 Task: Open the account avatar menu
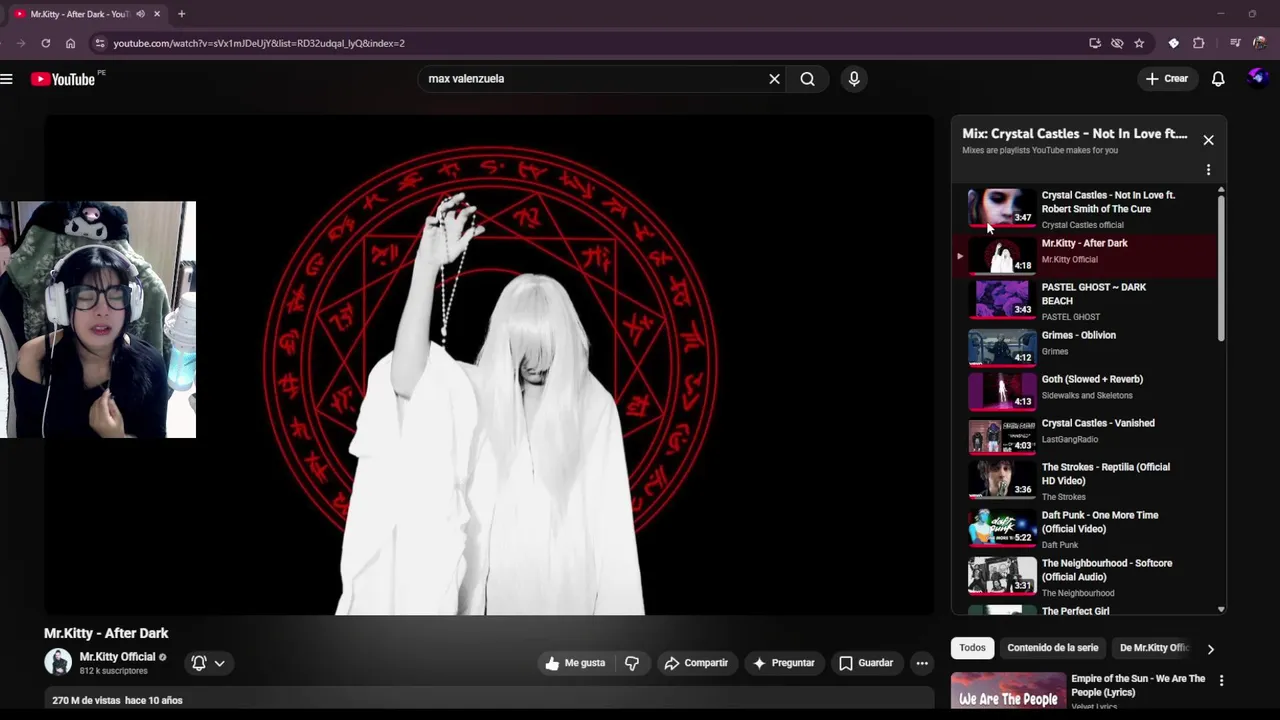[x=1258, y=78]
